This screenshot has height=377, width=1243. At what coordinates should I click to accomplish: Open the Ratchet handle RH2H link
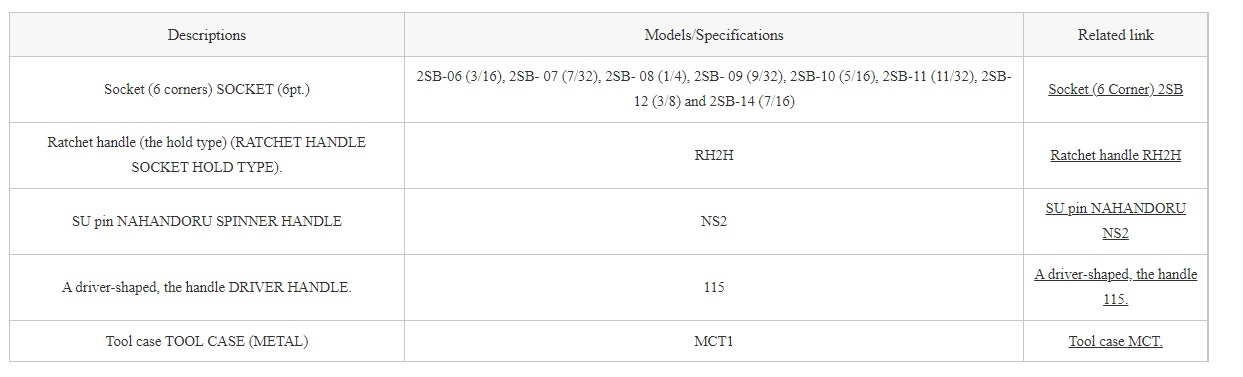click(1115, 155)
